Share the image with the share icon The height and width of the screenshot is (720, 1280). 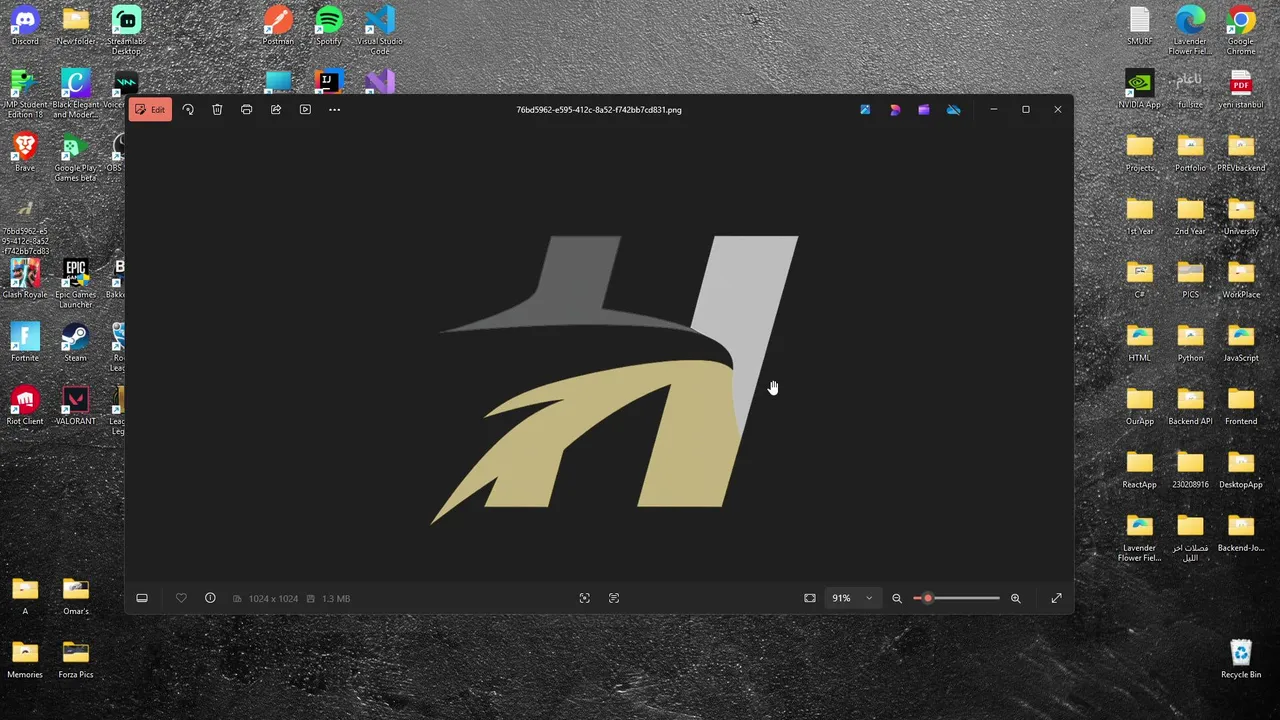276,110
